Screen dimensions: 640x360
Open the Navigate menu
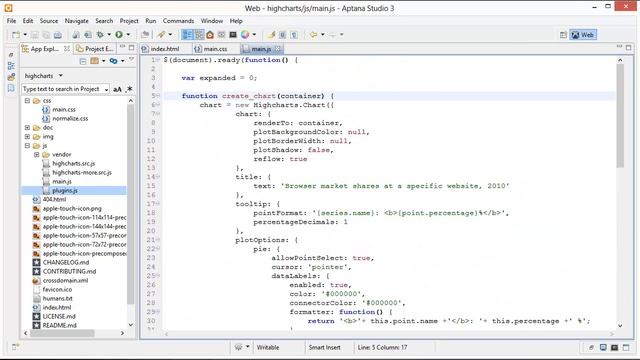76,21
